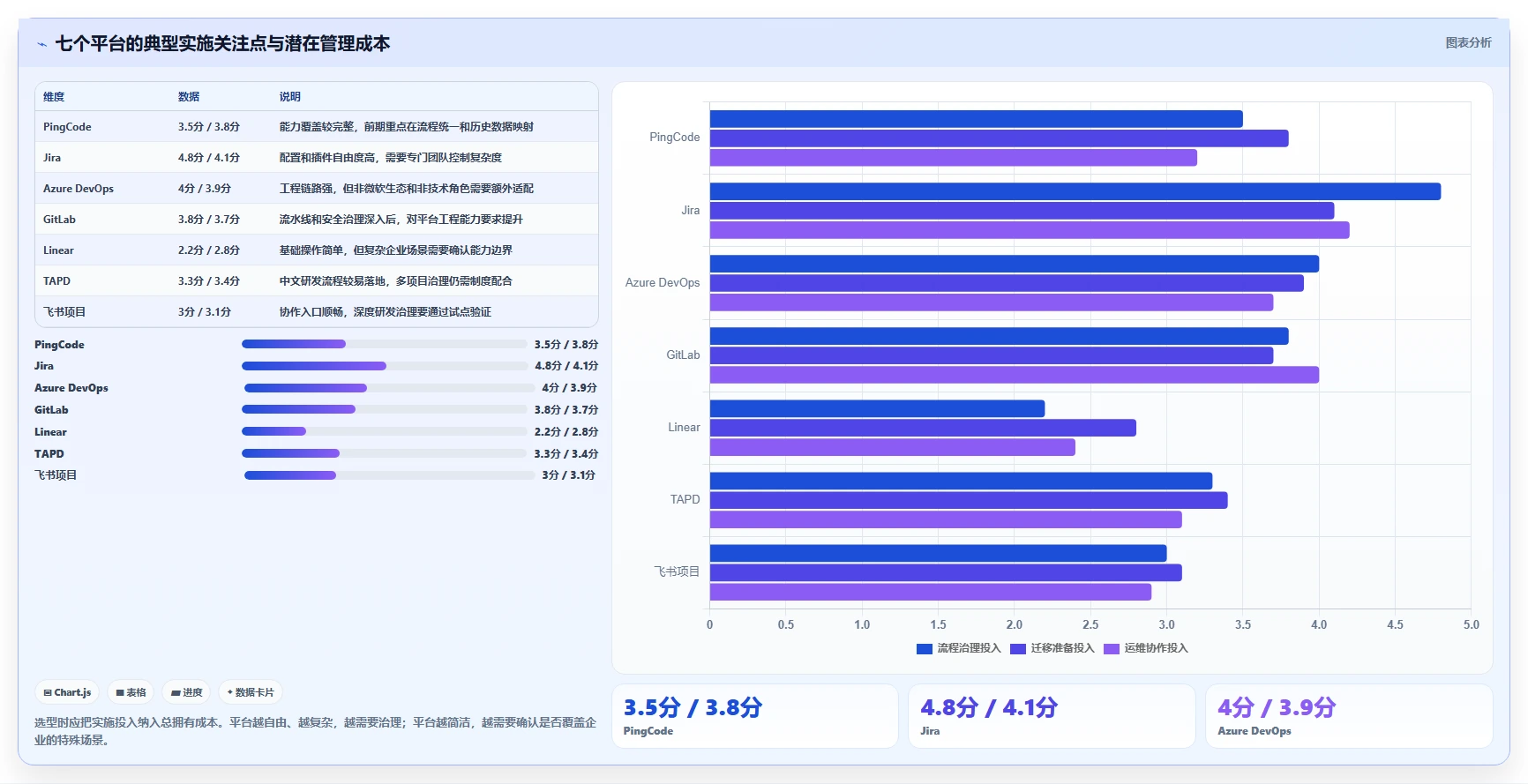Select the 4.8分 / 4.1分 cell in the table
This screenshot has height=784, width=1528.
[x=209, y=158]
